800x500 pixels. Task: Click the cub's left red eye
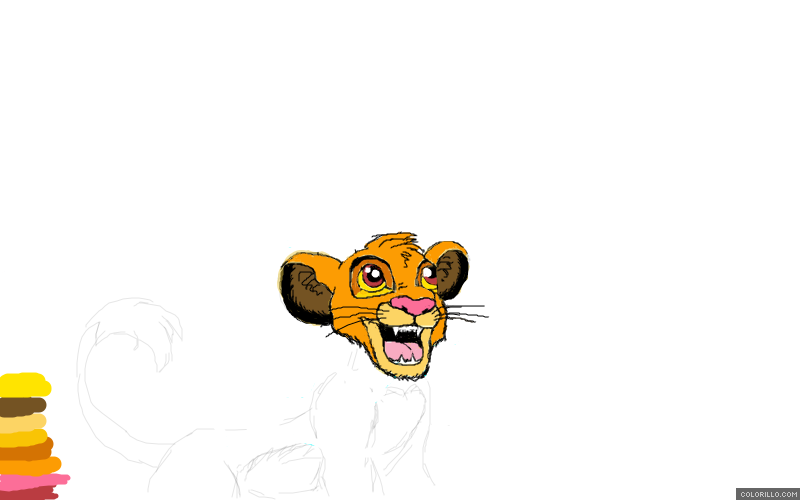[x=372, y=277]
